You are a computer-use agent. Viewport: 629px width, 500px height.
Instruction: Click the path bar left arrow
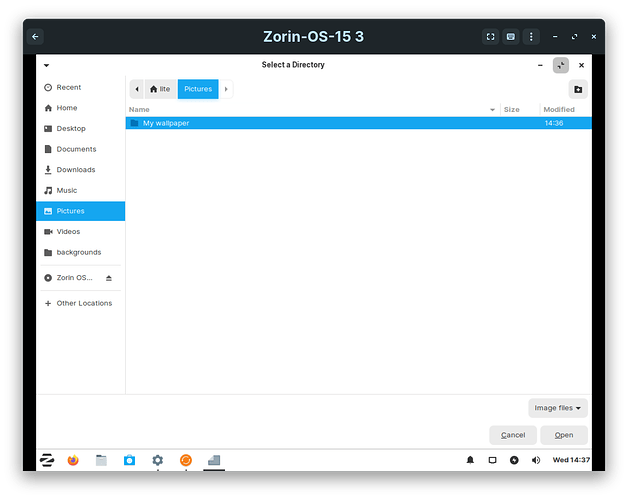coord(137,89)
